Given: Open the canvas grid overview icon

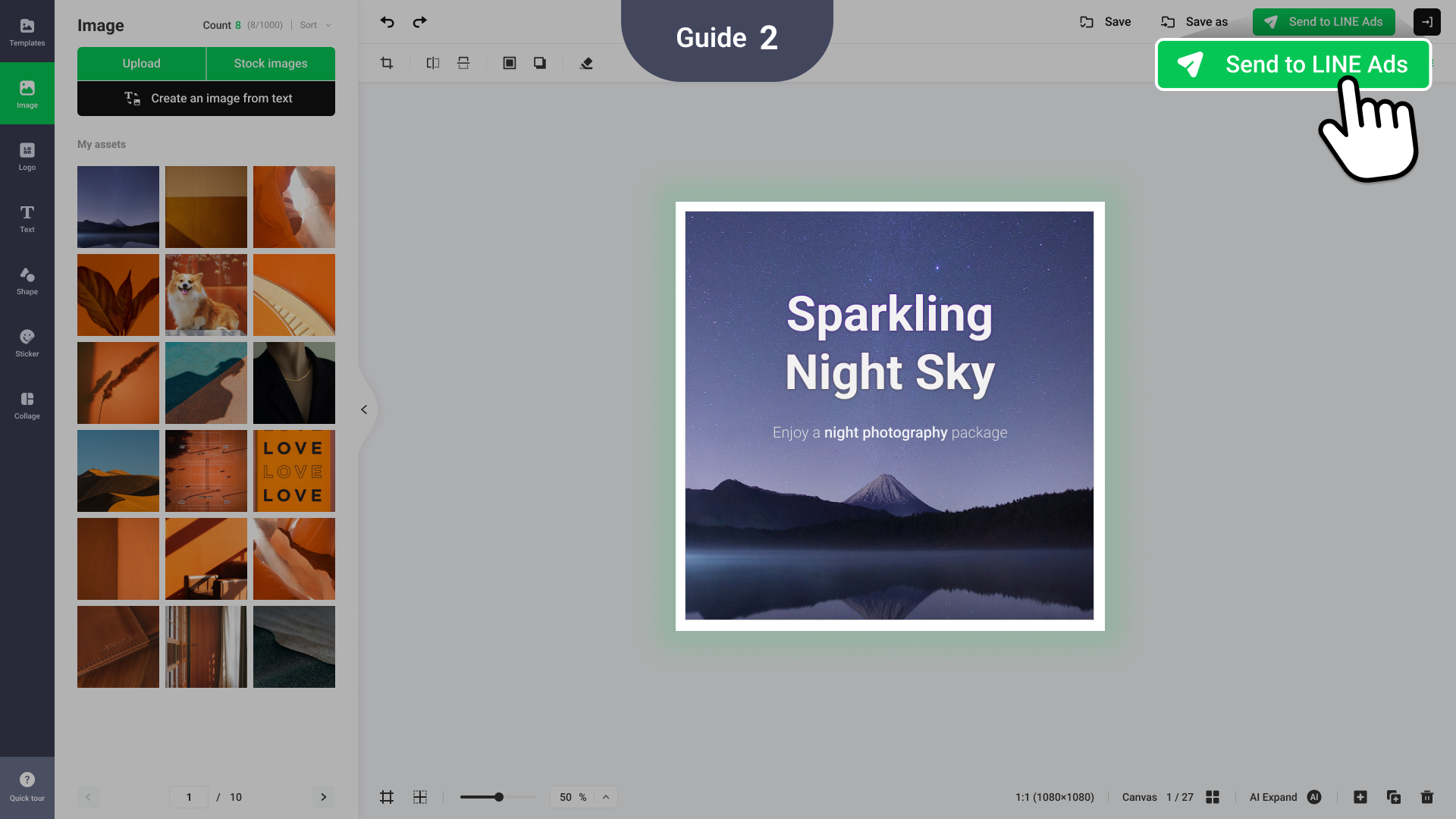Looking at the screenshot, I should (1213, 797).
